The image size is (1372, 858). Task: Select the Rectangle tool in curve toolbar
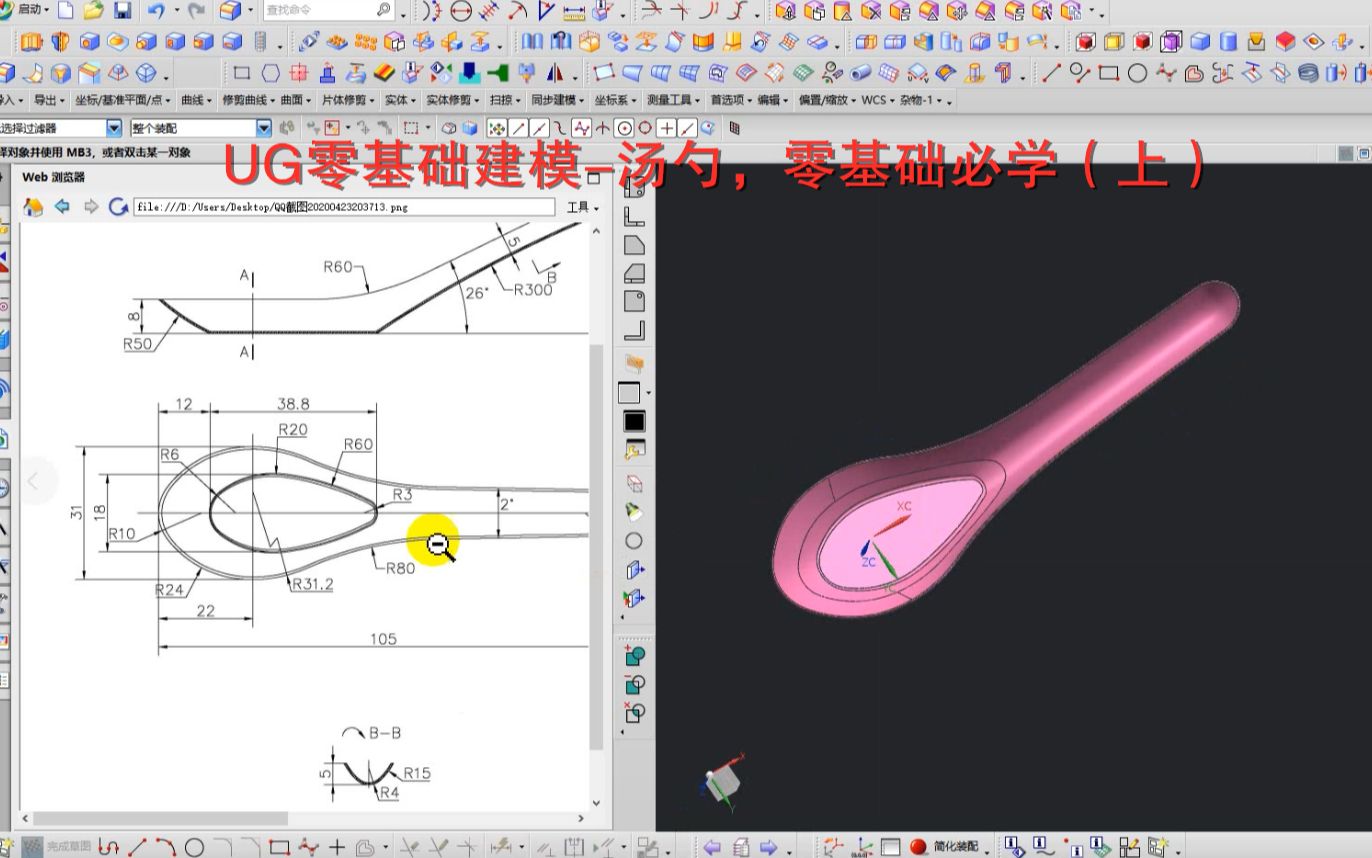point(1108,73)
